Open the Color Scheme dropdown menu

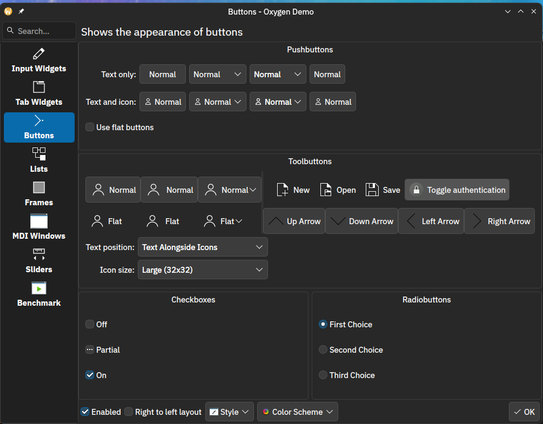coord(297,412)
